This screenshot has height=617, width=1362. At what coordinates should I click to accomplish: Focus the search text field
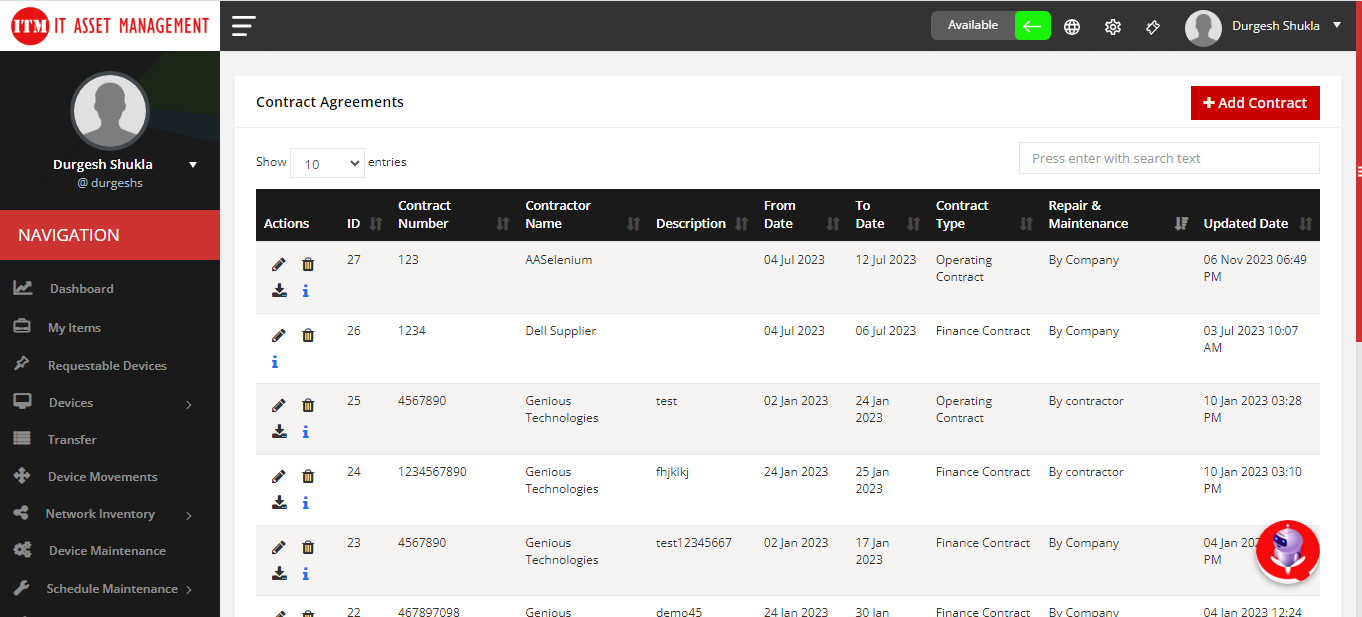[x=1169, y=158]
